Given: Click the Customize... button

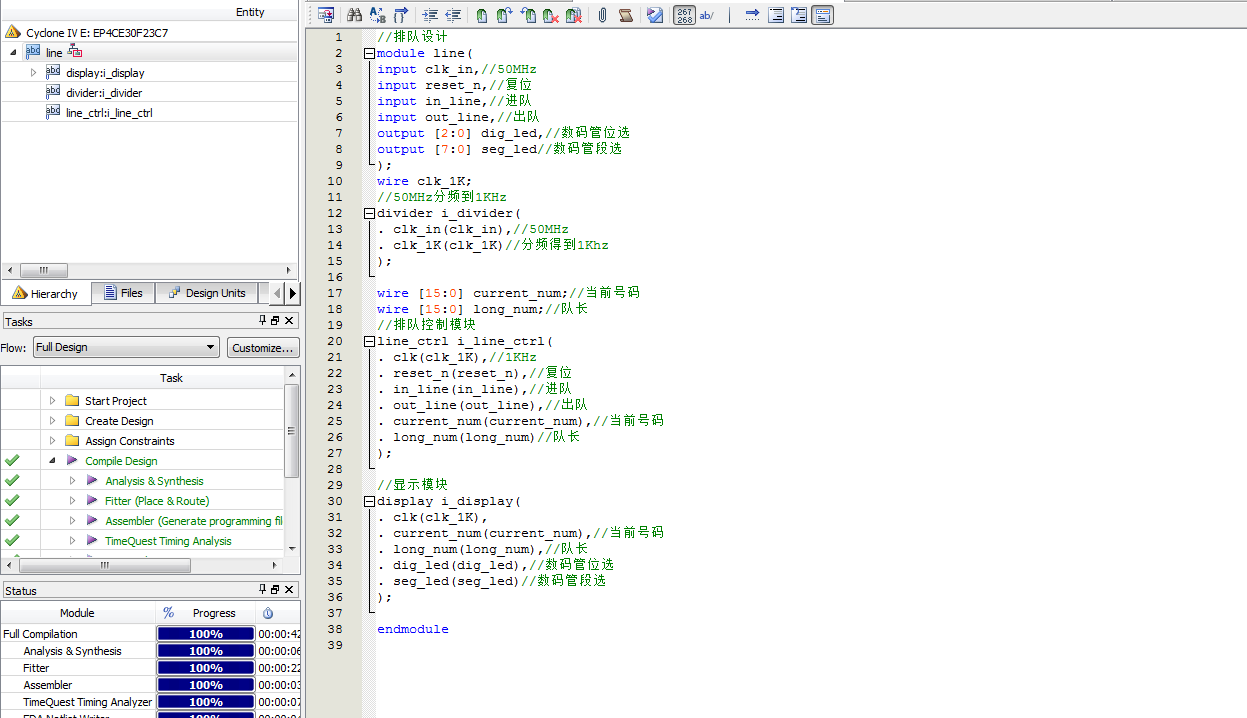Looking at the screenshot, I should point(262,347).
